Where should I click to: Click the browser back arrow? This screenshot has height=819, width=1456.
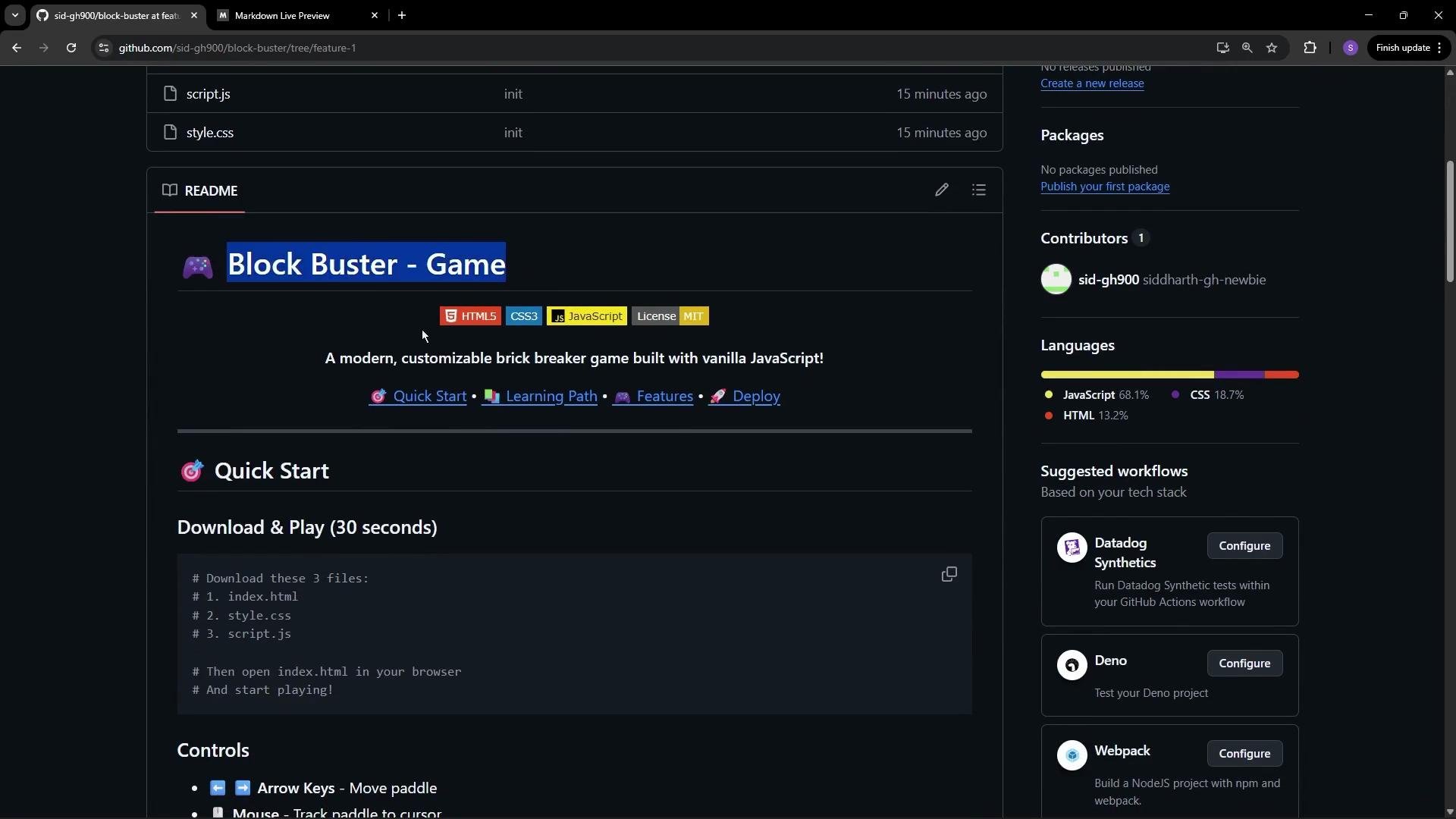pyautogui.click(x=17, y=48)
